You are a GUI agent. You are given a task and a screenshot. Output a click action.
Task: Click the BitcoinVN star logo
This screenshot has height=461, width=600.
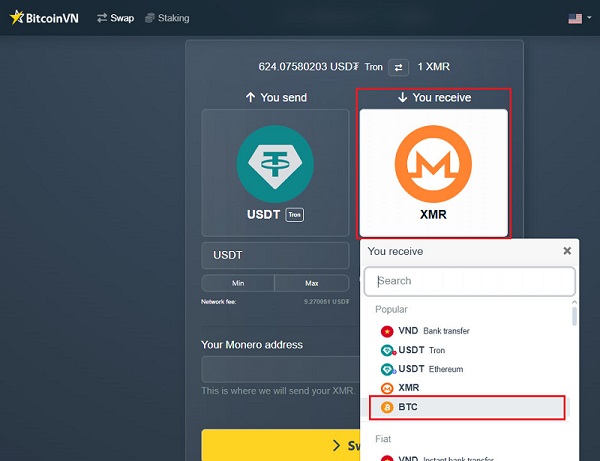pyautogui.click(x=15, y=18)
